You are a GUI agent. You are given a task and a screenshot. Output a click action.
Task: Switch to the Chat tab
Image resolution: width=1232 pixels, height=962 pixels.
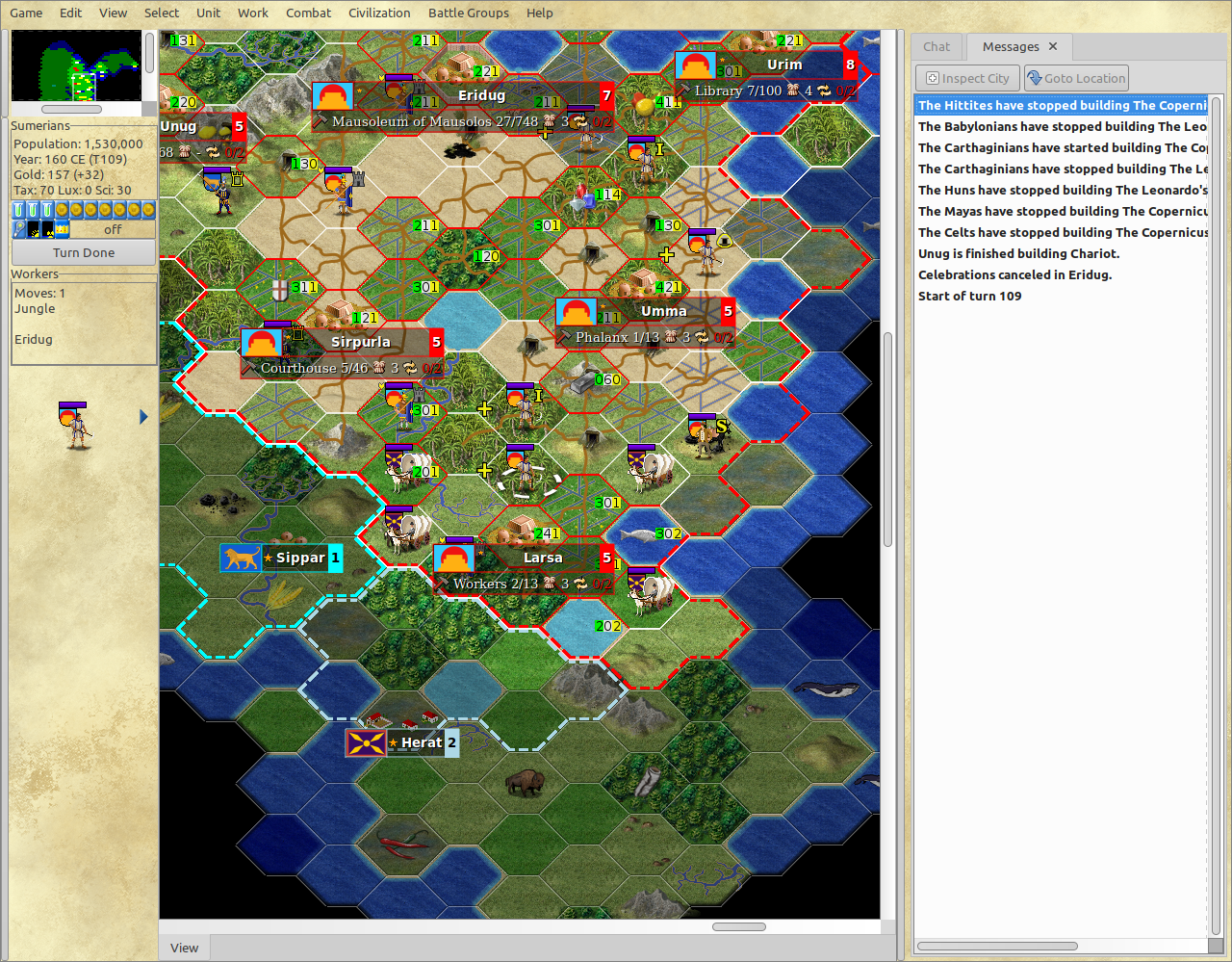point(937,46)
